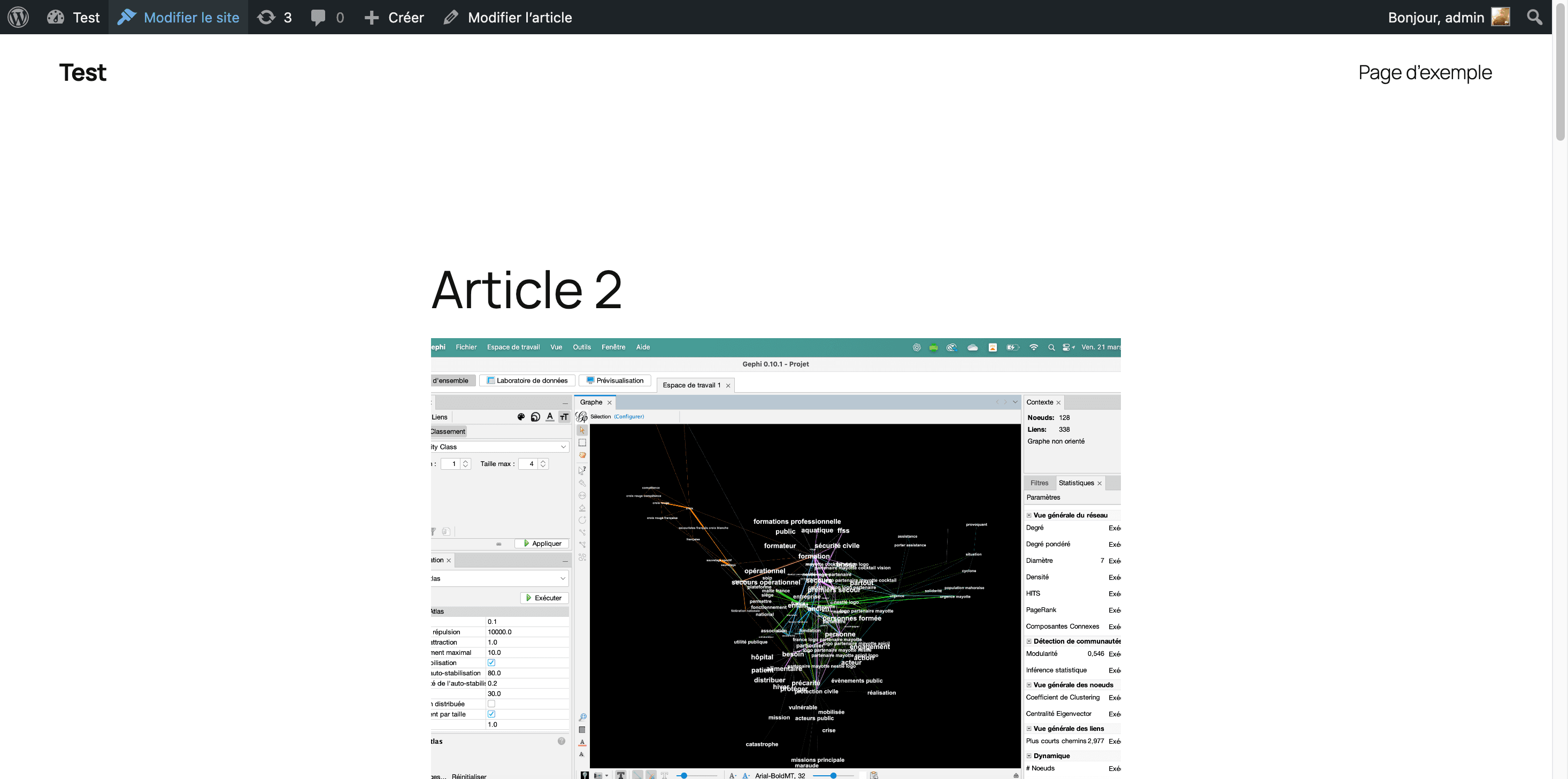
Task: Toggle the 'par taille' checkbox
Action: pos(491,714)
